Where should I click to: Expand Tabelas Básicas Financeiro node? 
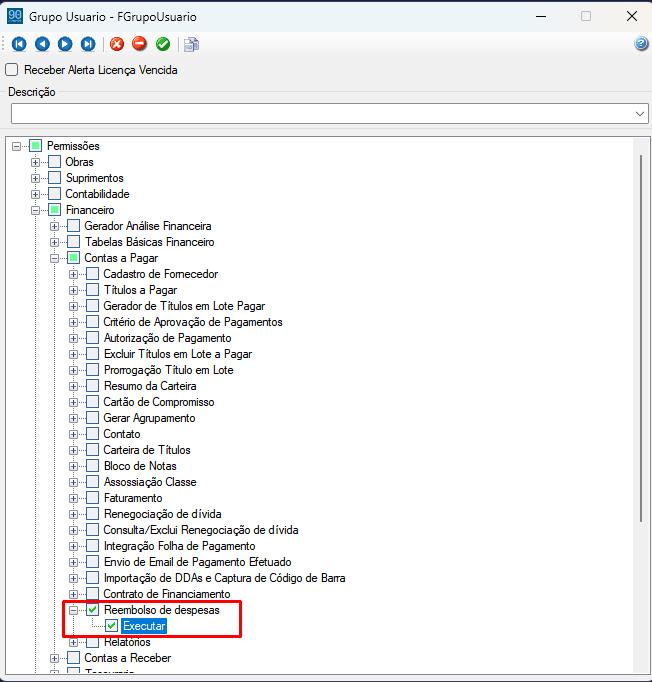coord(54,242)
